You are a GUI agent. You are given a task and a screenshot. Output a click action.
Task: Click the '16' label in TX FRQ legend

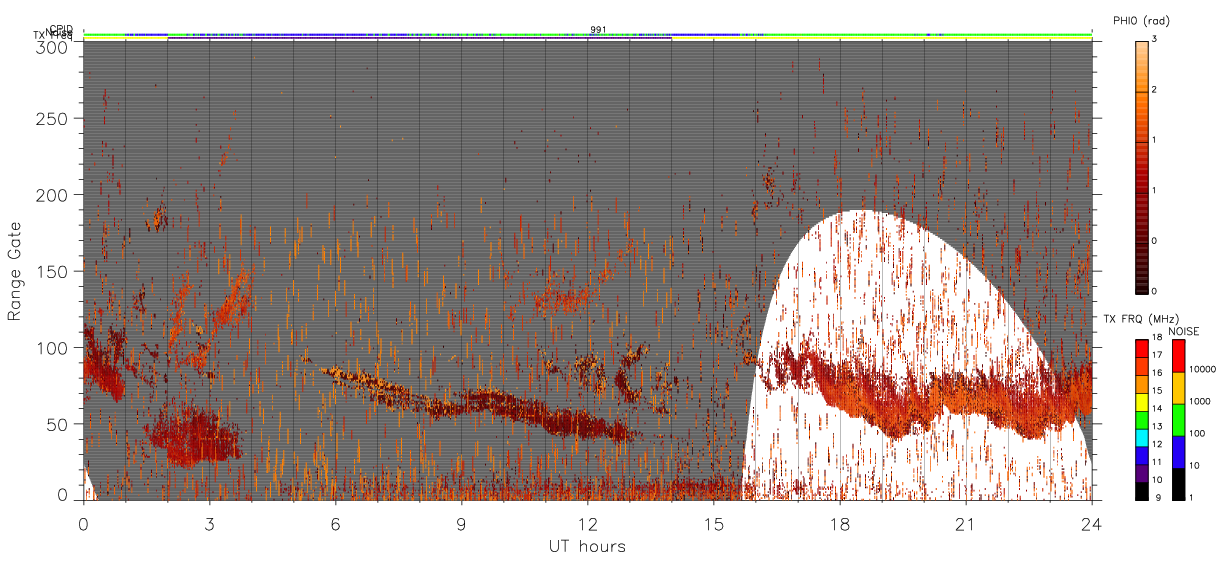click(x=1157, y=373)
